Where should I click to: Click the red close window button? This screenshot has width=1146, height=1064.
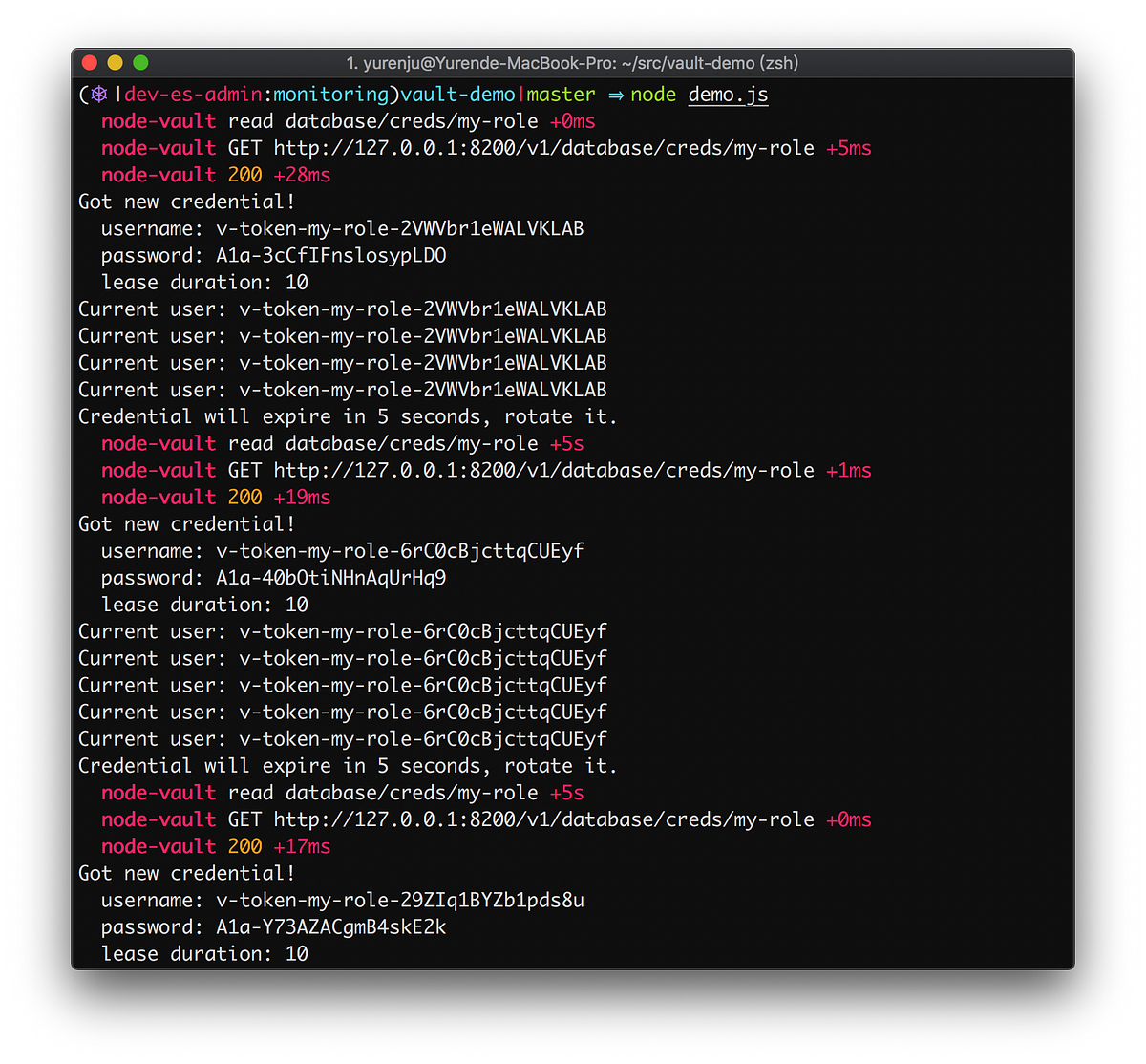click(90, 63)
